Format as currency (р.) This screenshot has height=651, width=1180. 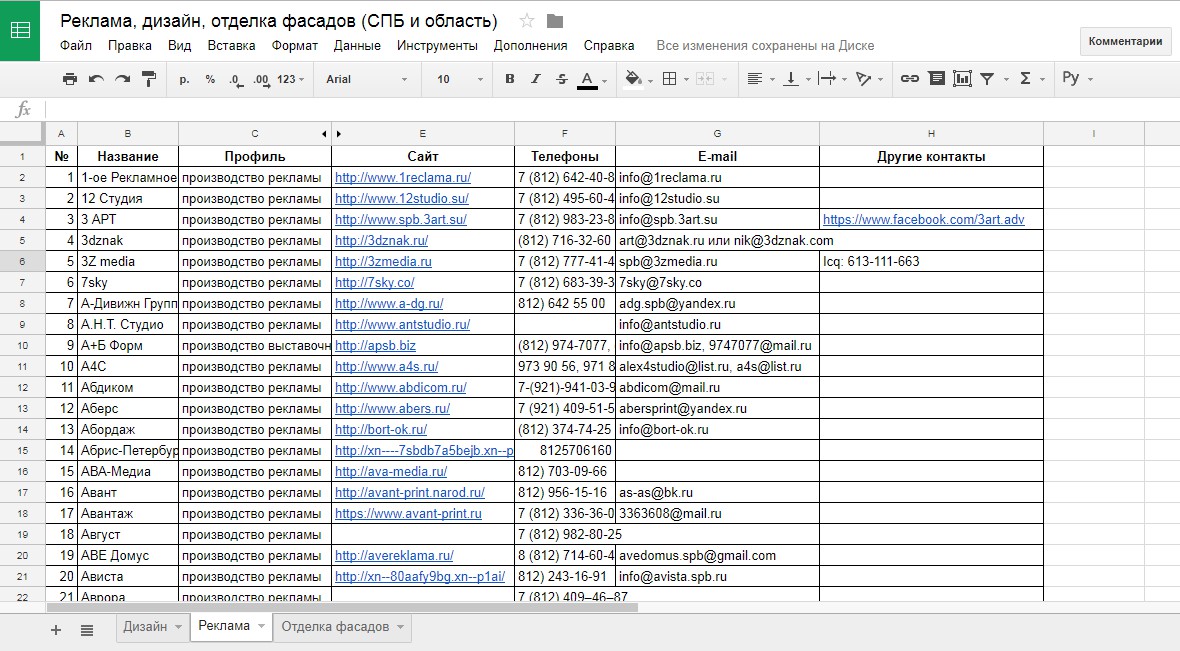click(184, 79)
